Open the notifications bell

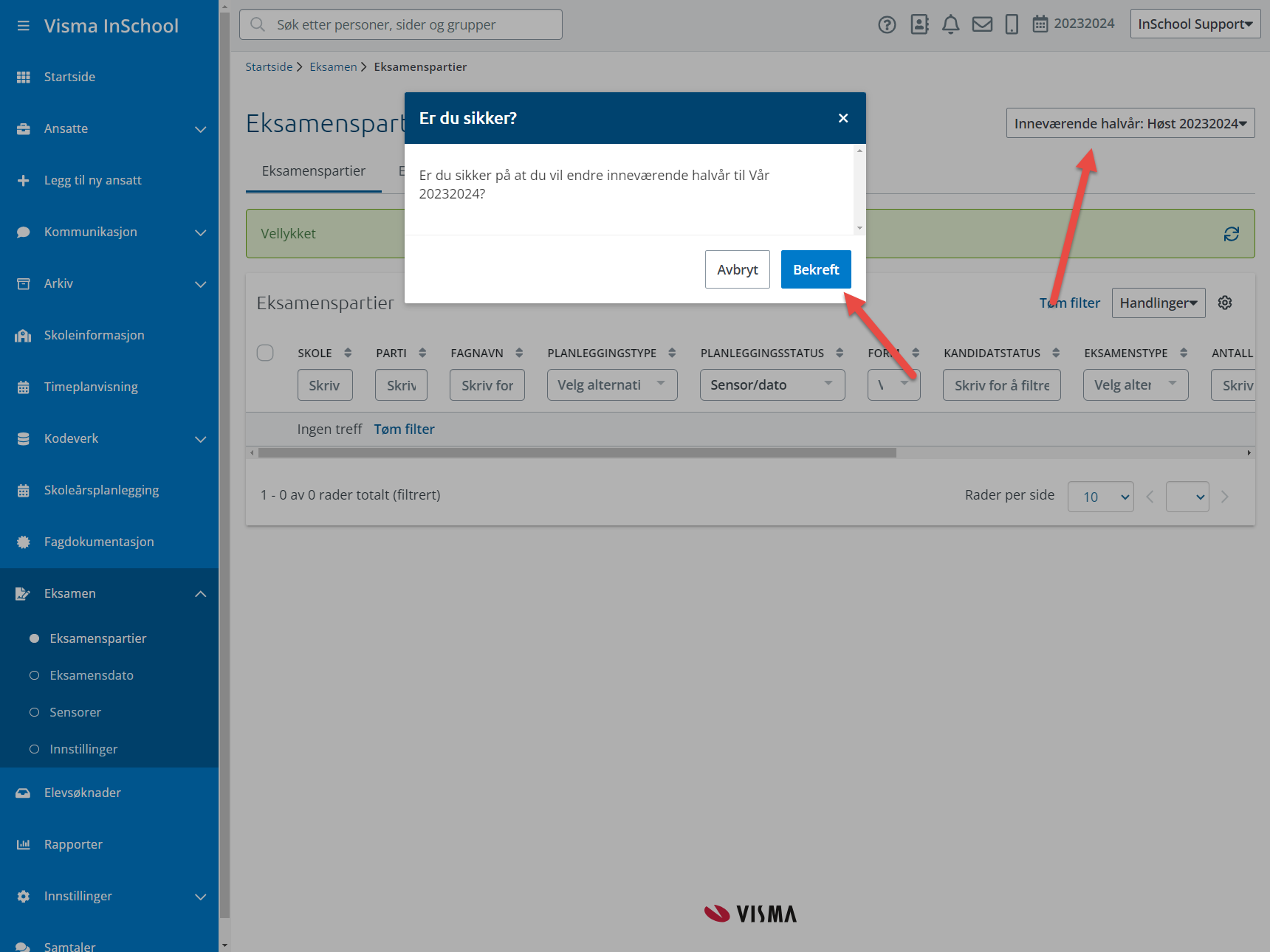coord(951,24)
